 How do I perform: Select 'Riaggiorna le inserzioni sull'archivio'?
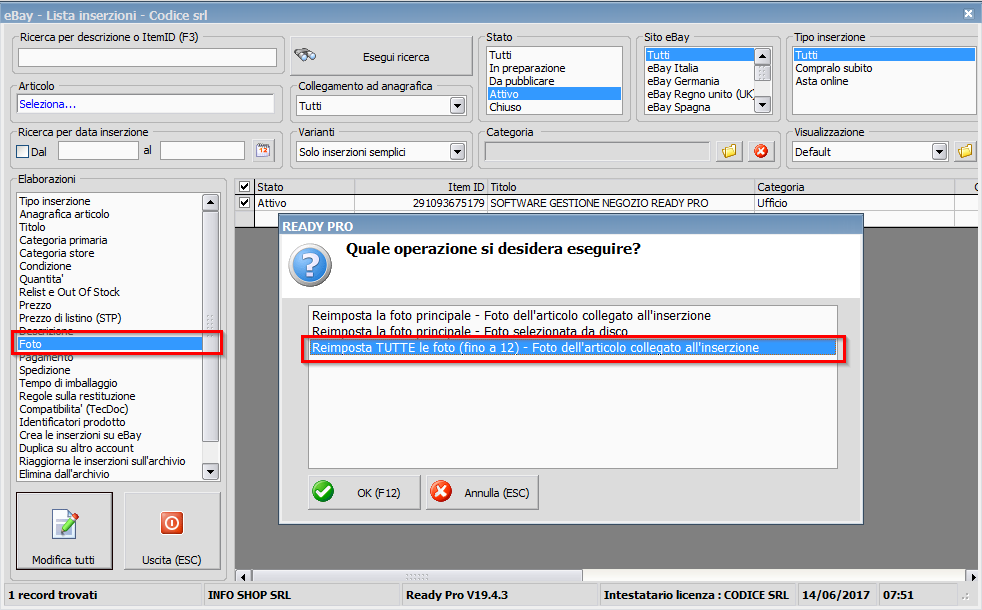pyautogui.click(x=110, y=462)
